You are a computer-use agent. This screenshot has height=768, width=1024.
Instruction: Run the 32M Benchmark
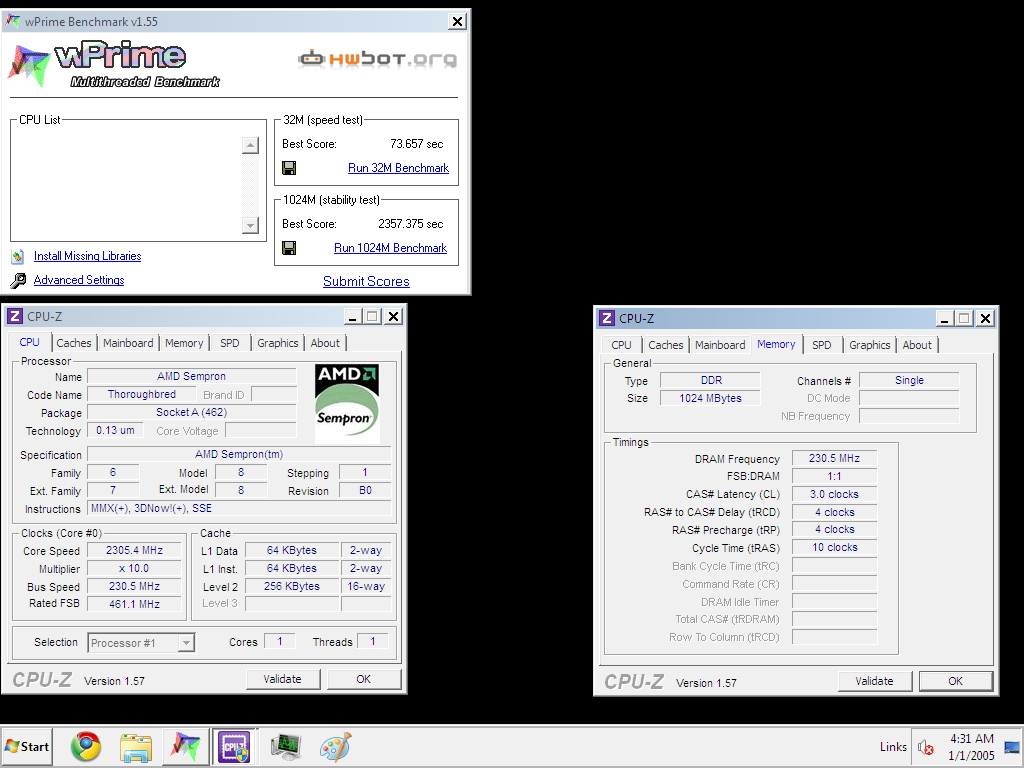398,168
